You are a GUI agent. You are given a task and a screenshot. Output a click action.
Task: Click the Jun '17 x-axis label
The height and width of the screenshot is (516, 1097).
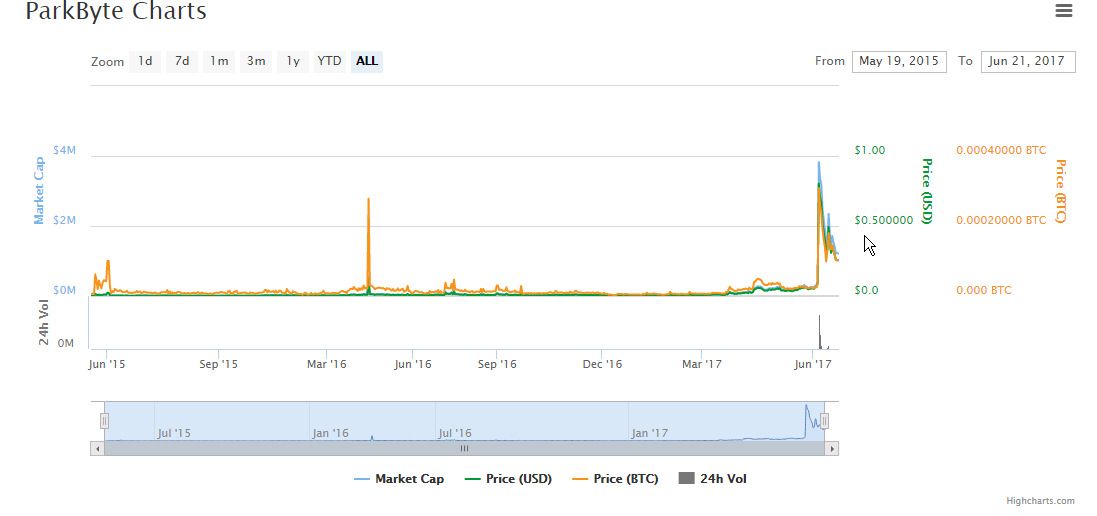pos(814,364)
